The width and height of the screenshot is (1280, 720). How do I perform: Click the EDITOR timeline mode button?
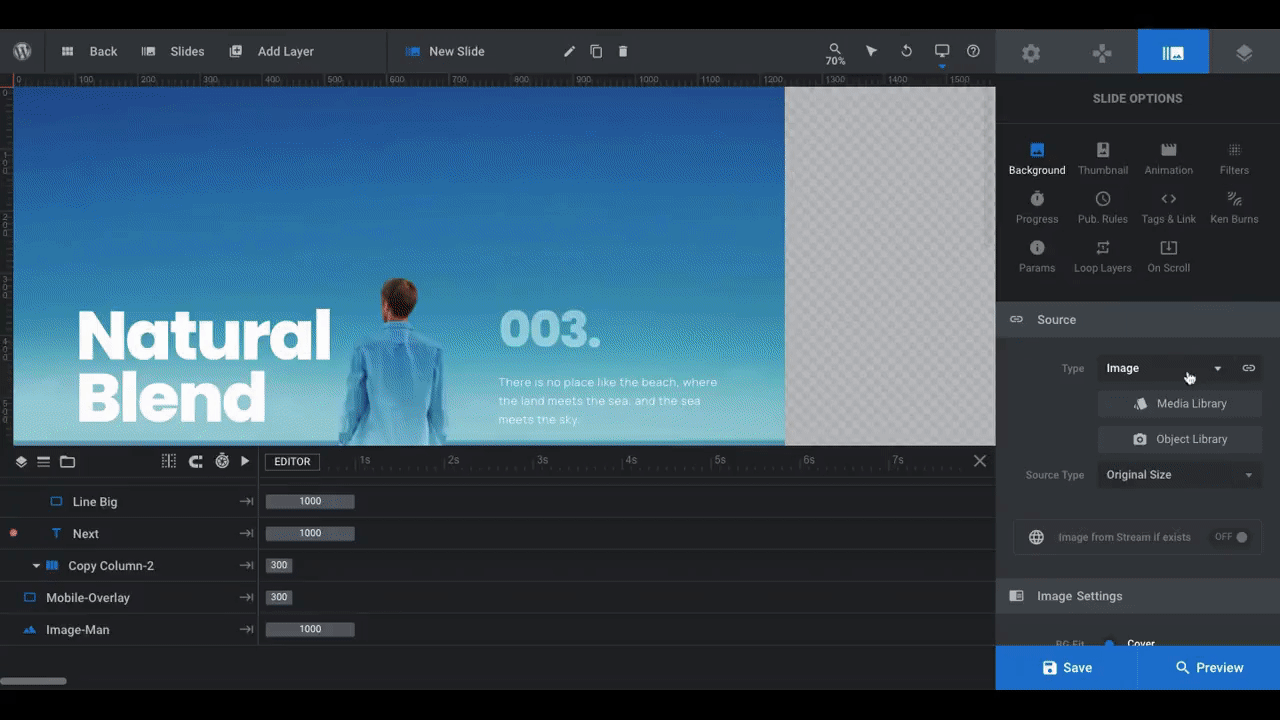pyautogui.click(x=292, y=461)
